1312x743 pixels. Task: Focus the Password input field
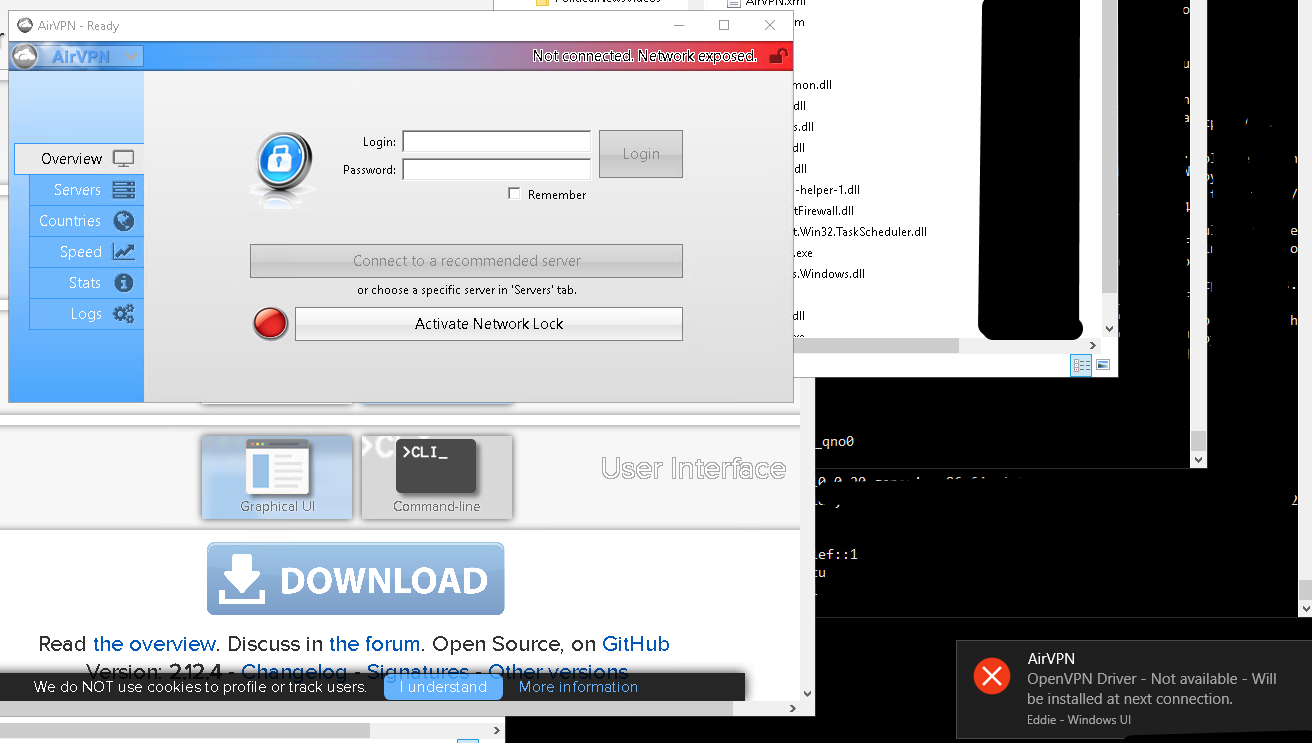(496, 169)
